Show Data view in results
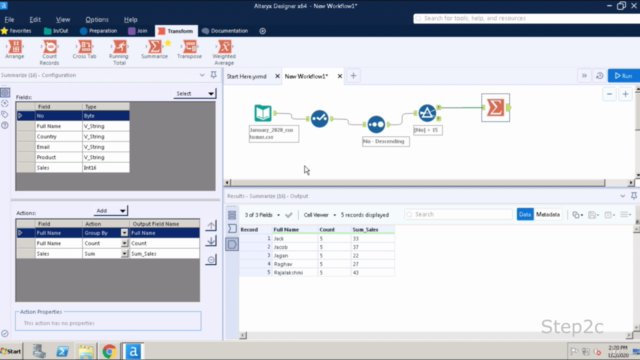640x360 pixels. pyautogui.click(x=525, y=215)
